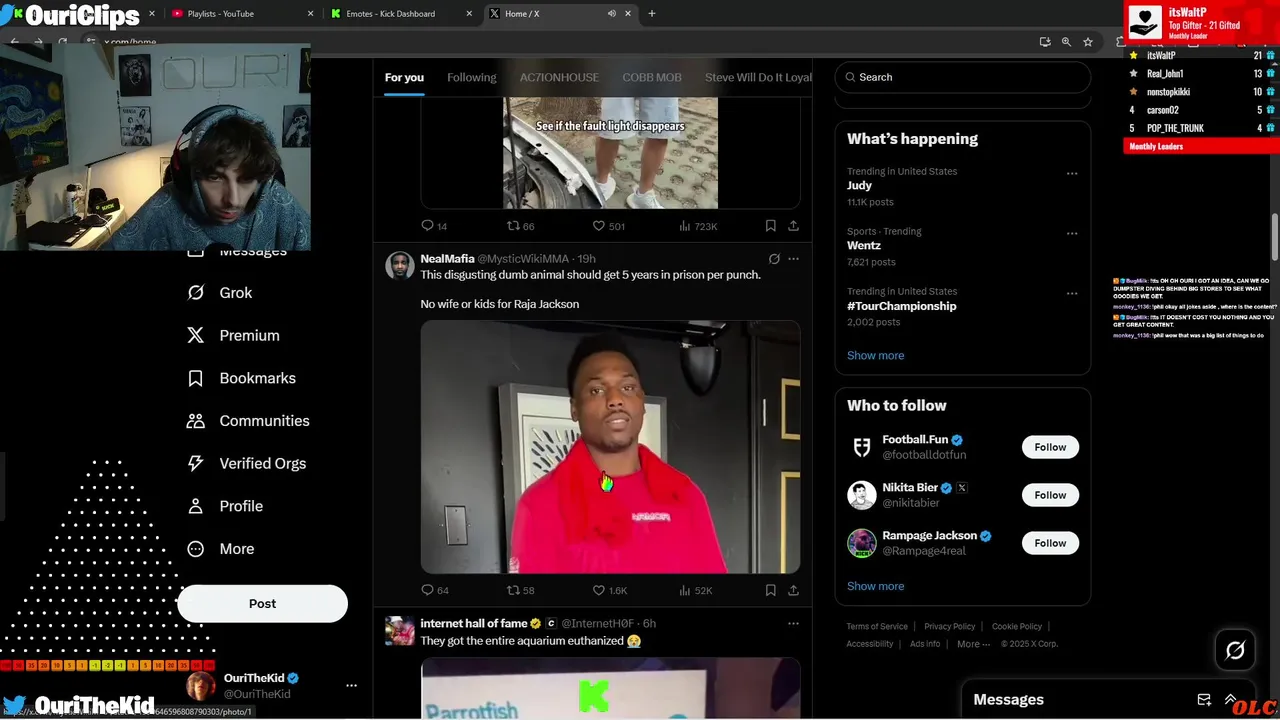
Task: Repost NealMafia post showing 58 reposts
Action: click(521, 591)
